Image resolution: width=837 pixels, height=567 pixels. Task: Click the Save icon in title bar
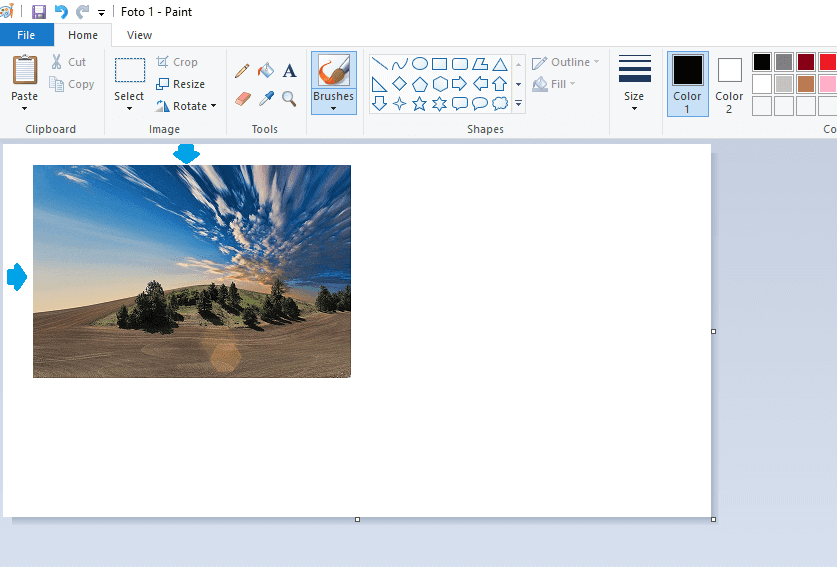pyautogui.click(x=39, y=12)
